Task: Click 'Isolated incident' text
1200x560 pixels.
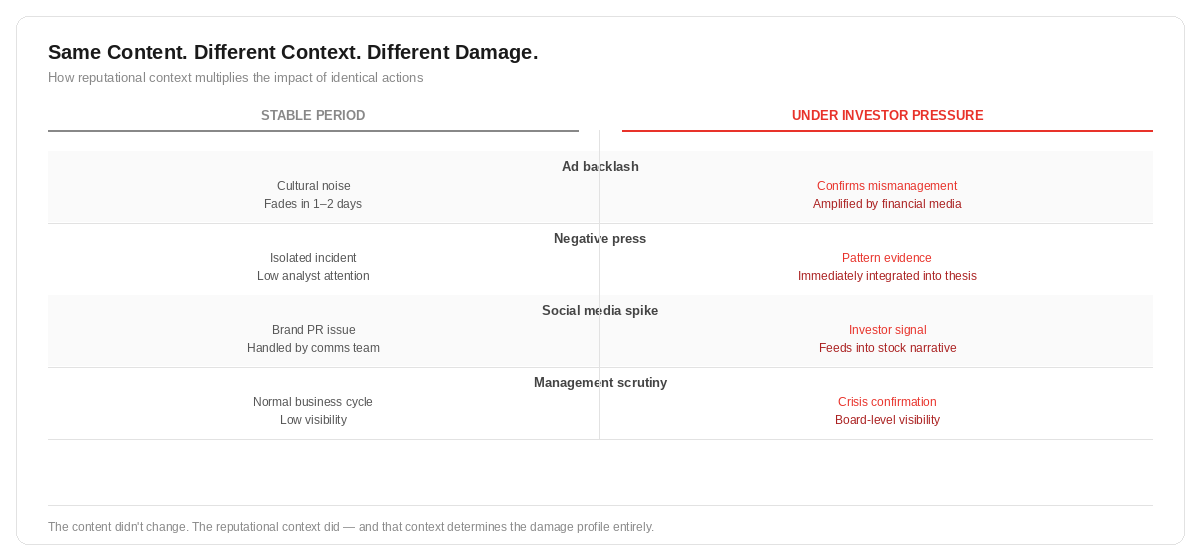Action: (x=313, y=258)
